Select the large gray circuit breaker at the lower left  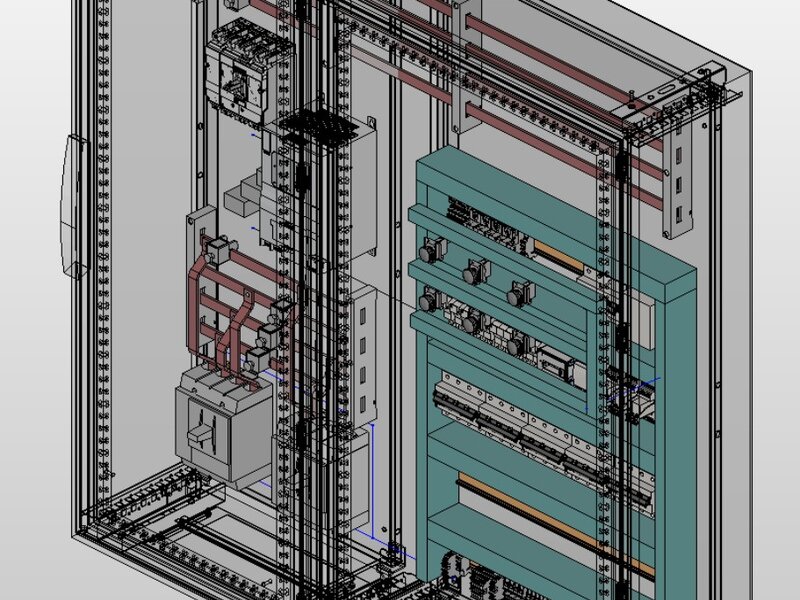point(224,427)
